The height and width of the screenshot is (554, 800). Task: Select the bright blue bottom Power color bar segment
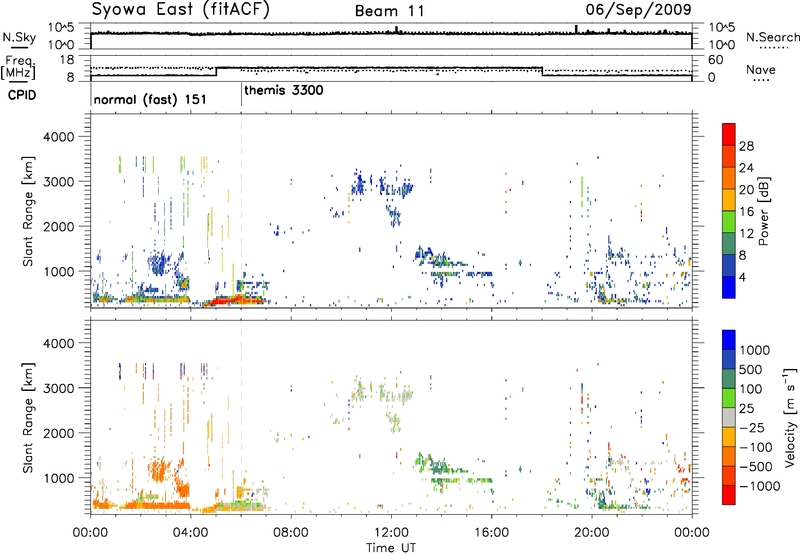(x=729, y=287)
